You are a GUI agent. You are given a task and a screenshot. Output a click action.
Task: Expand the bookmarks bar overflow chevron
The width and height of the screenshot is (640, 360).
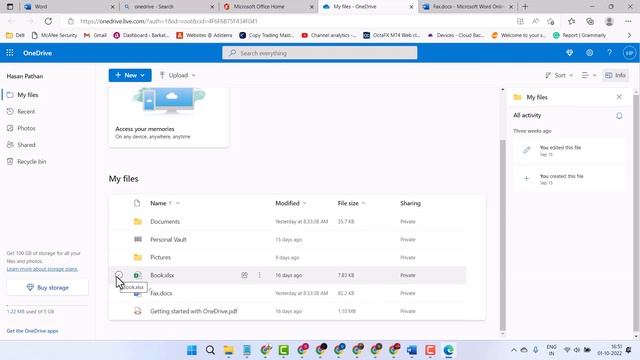629,36
